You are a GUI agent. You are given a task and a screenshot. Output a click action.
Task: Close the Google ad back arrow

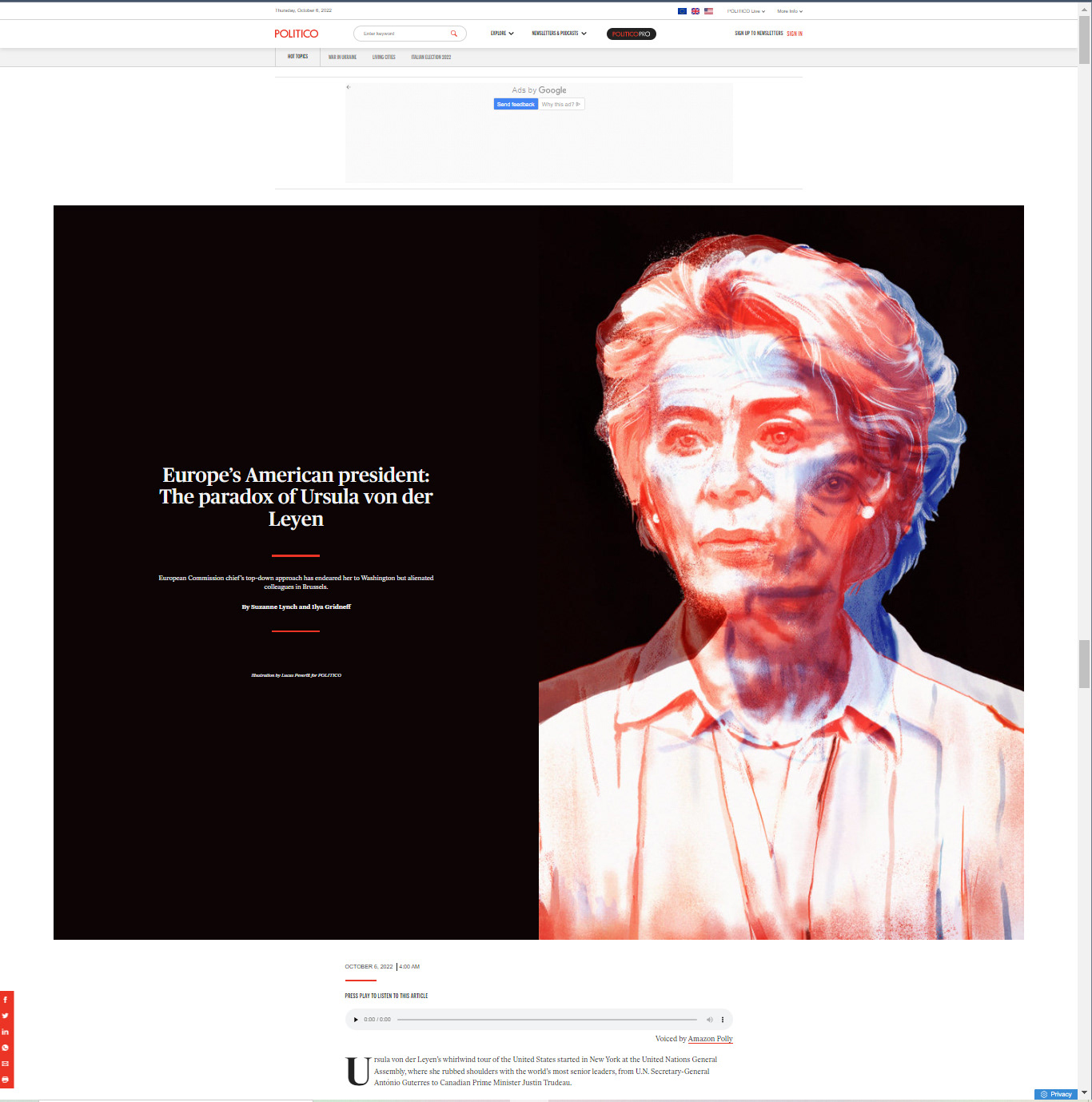[349, 87]
